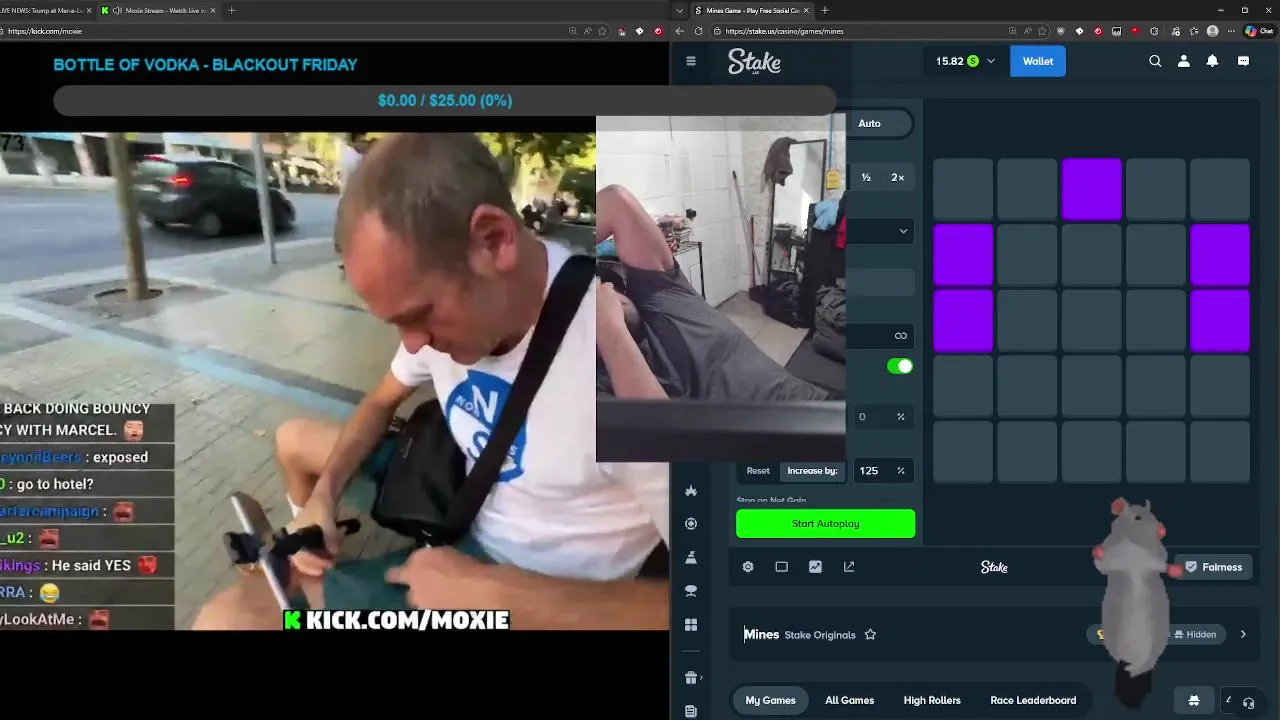Open Fairness verification

(1212, 567)
